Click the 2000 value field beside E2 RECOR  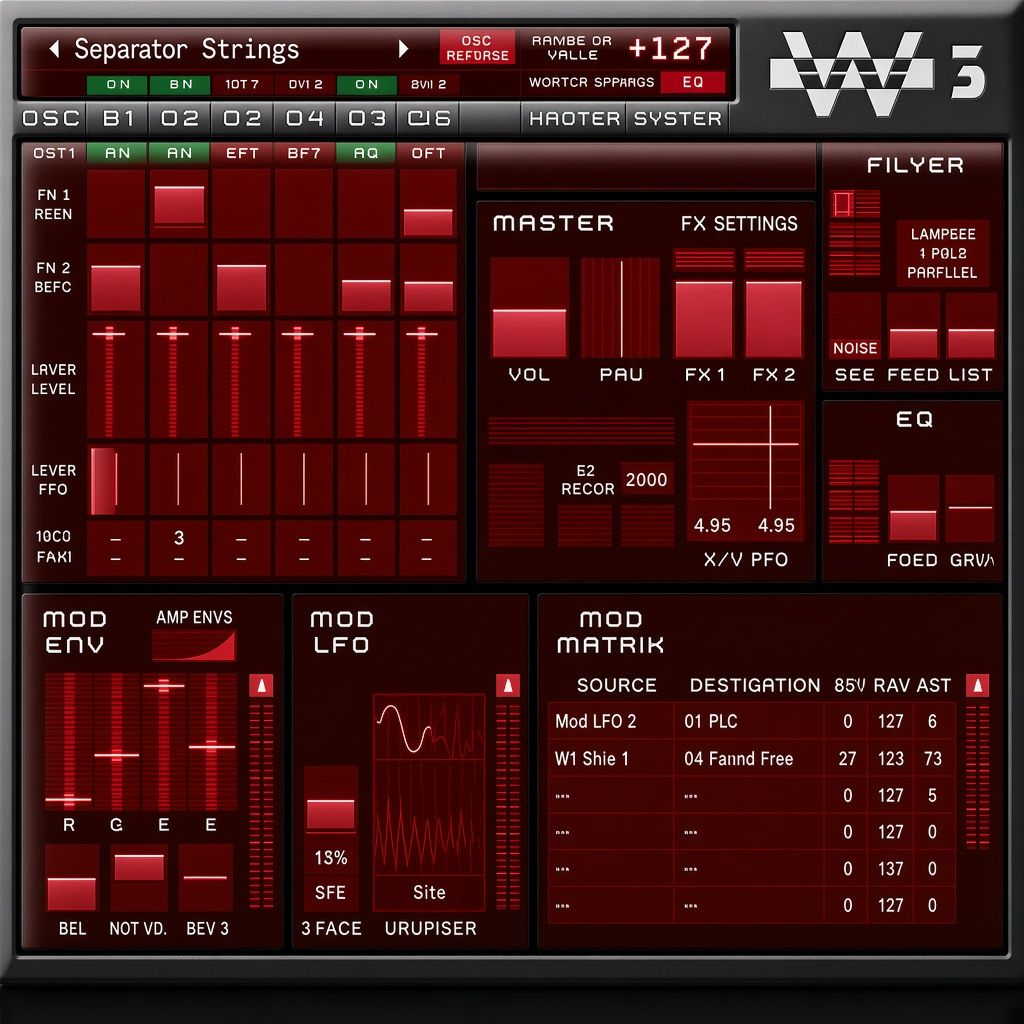[647, 480]
